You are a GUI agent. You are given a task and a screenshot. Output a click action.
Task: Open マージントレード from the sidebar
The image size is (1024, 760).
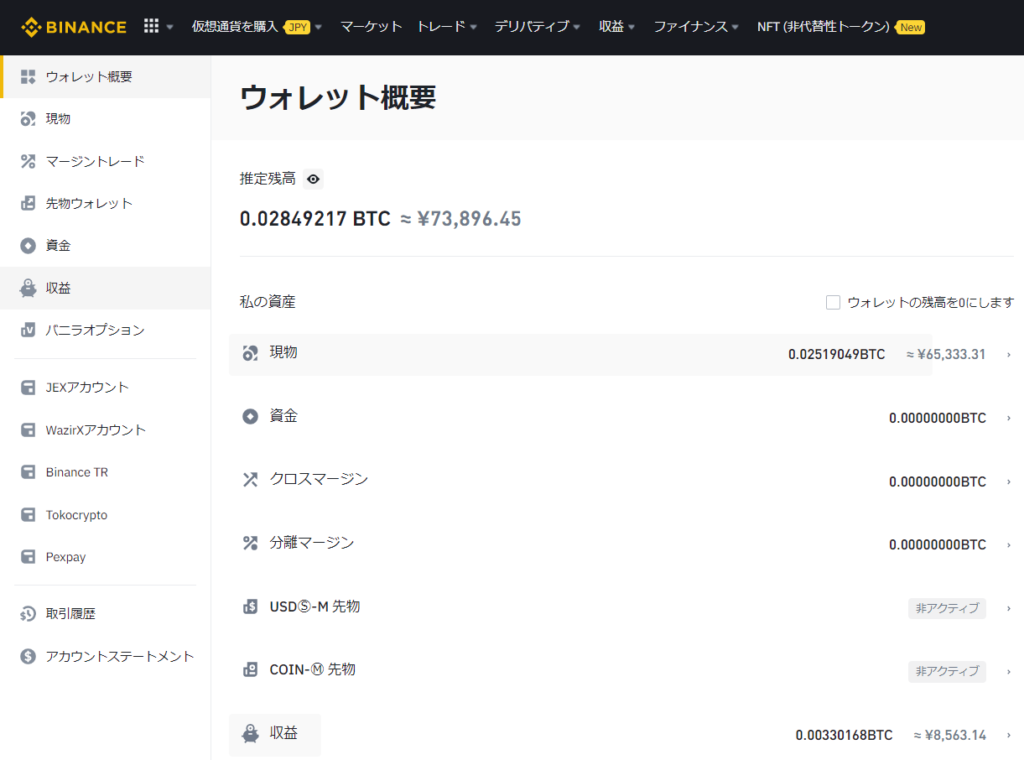tap(94, 161)
